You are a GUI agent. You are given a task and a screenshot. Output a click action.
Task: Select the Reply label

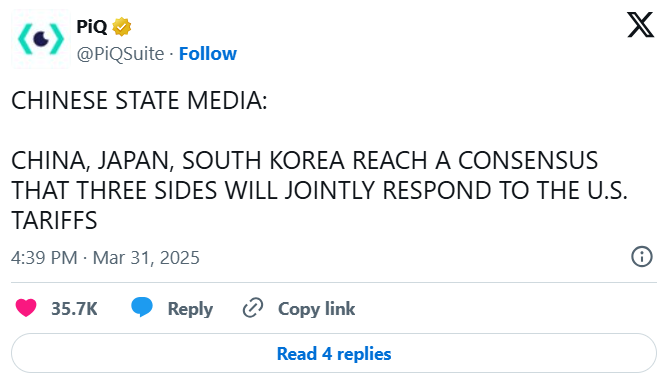point(190,309)
